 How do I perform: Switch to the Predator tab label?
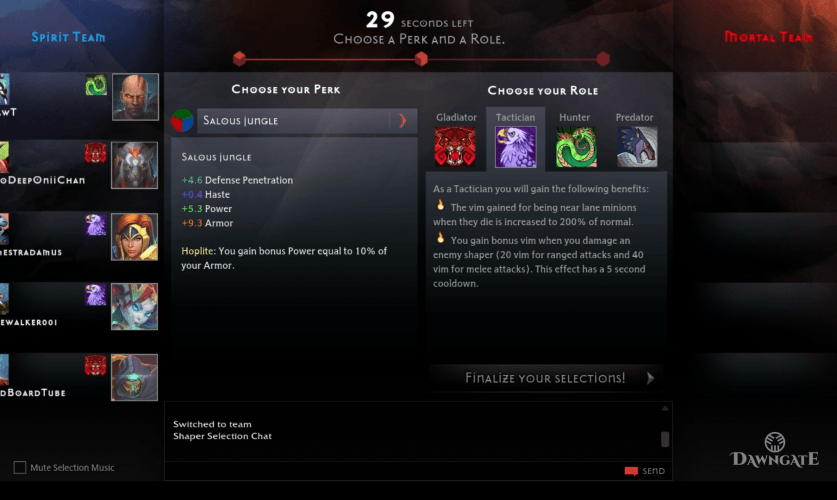634,117
